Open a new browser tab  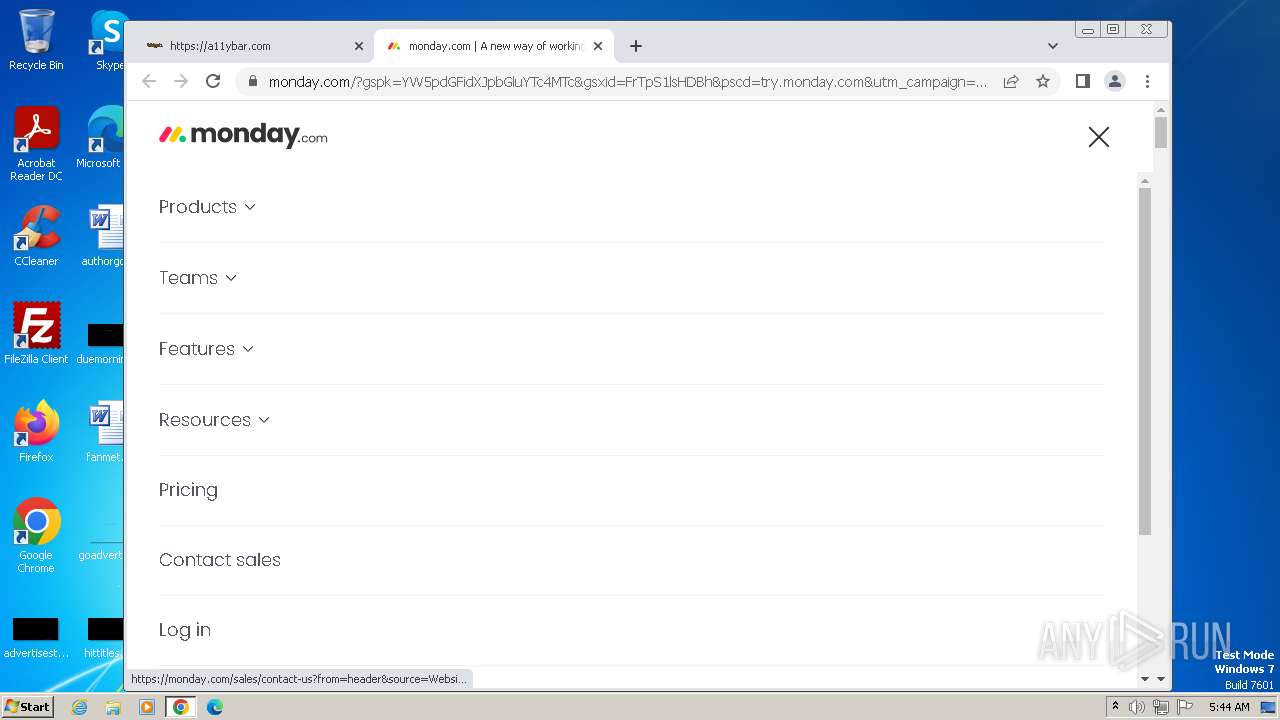click(x=636, y=46)
